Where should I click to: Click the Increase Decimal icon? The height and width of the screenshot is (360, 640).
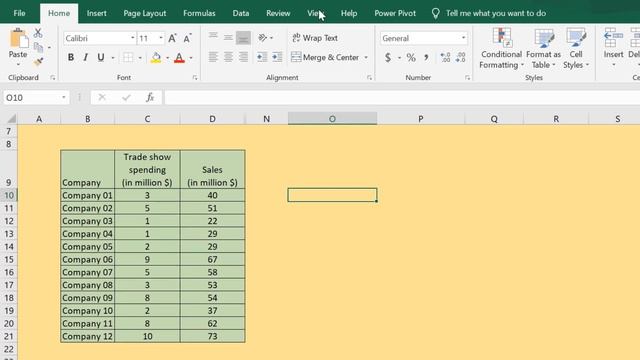445,58
